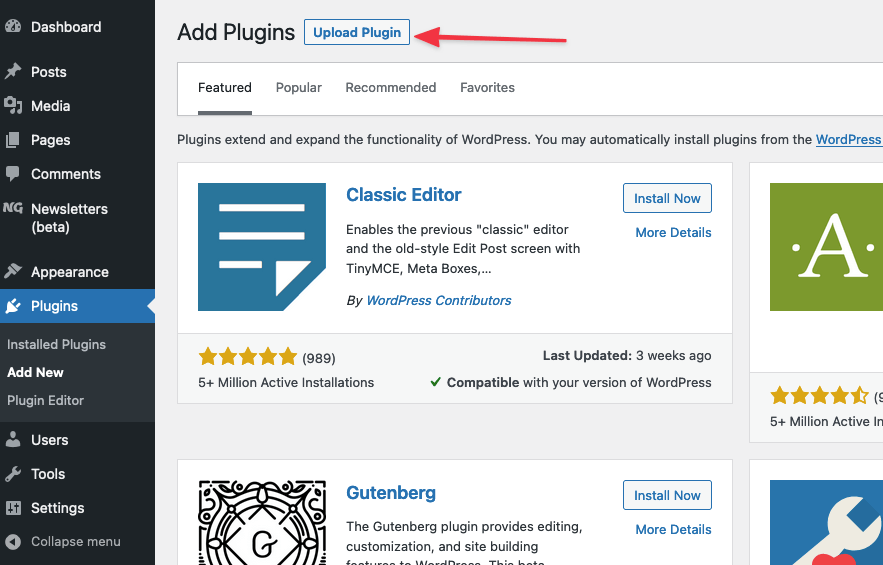Click the Dashboard gauge icon
The height and width of the screenshot is (565, 883).
13,27
